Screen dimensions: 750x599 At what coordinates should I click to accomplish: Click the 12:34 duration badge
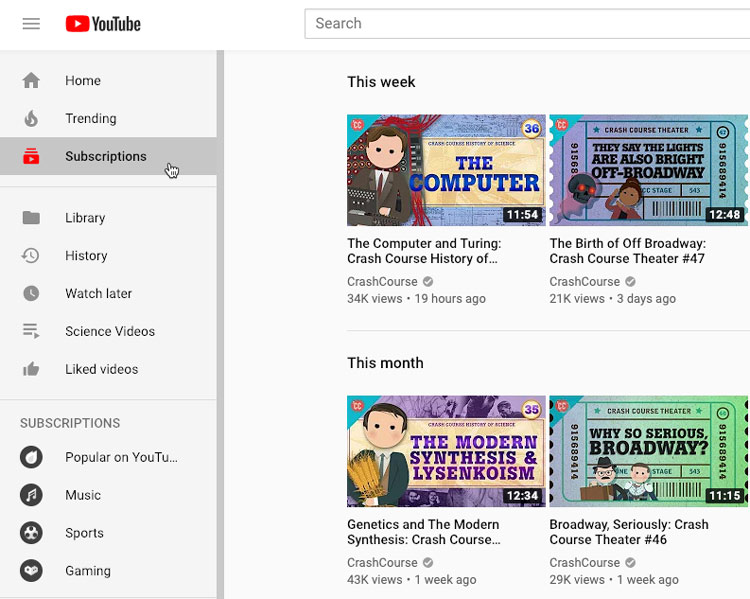point(522,496)
